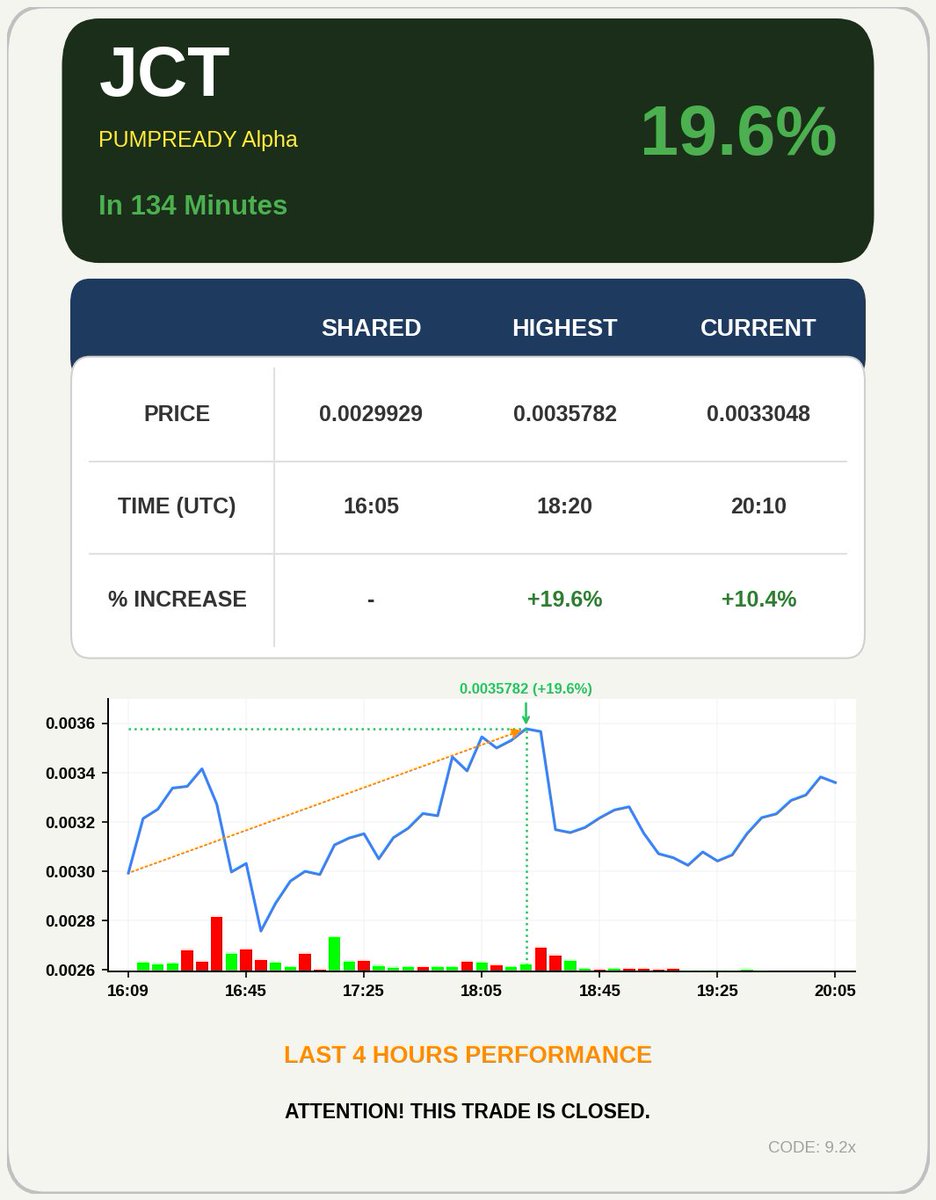Click the trade is closed notice
The height and width of the screenshot is (1200, 936).
[x=468, y=1112]
